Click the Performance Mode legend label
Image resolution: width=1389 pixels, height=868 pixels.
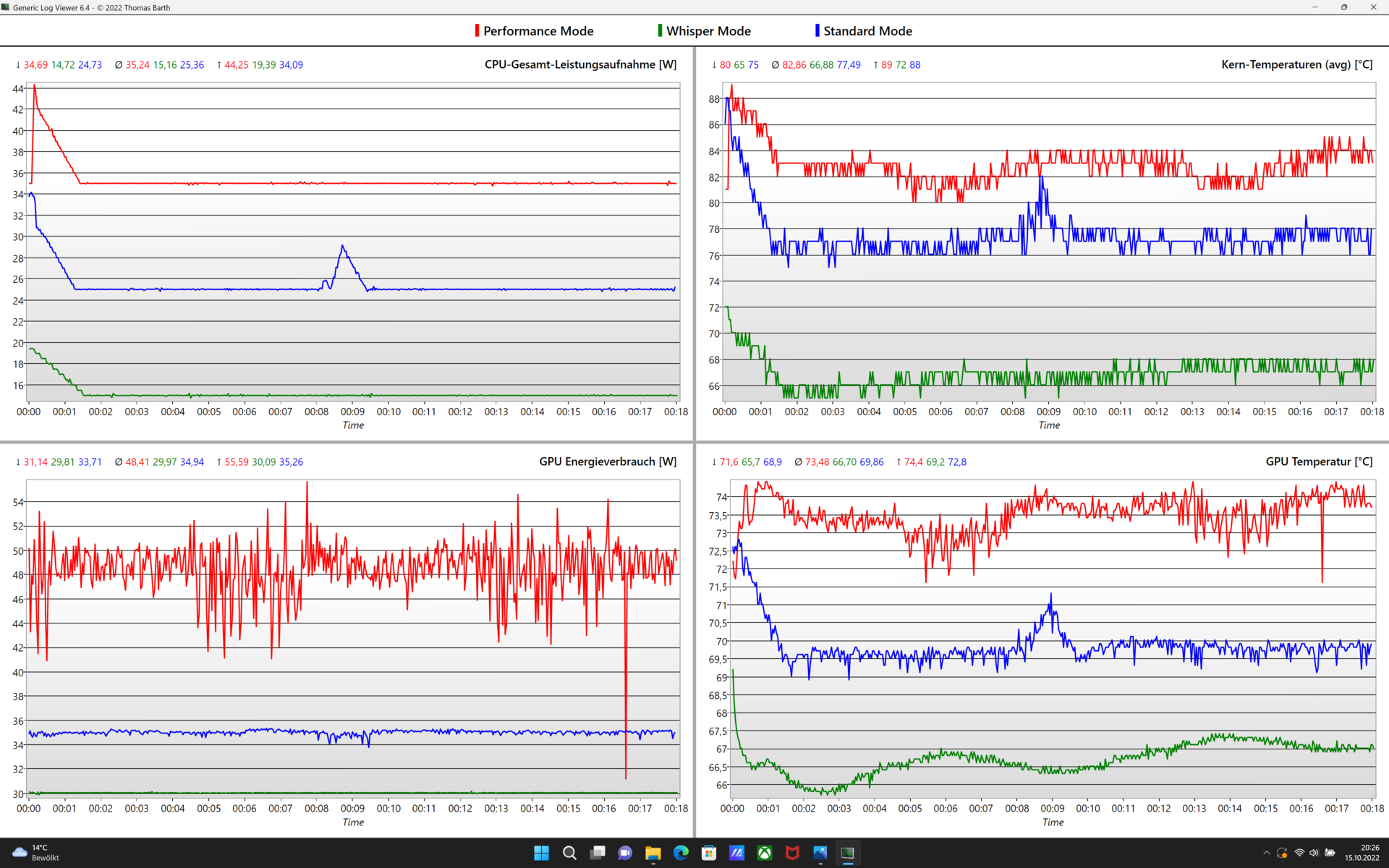tap(538, 31)
